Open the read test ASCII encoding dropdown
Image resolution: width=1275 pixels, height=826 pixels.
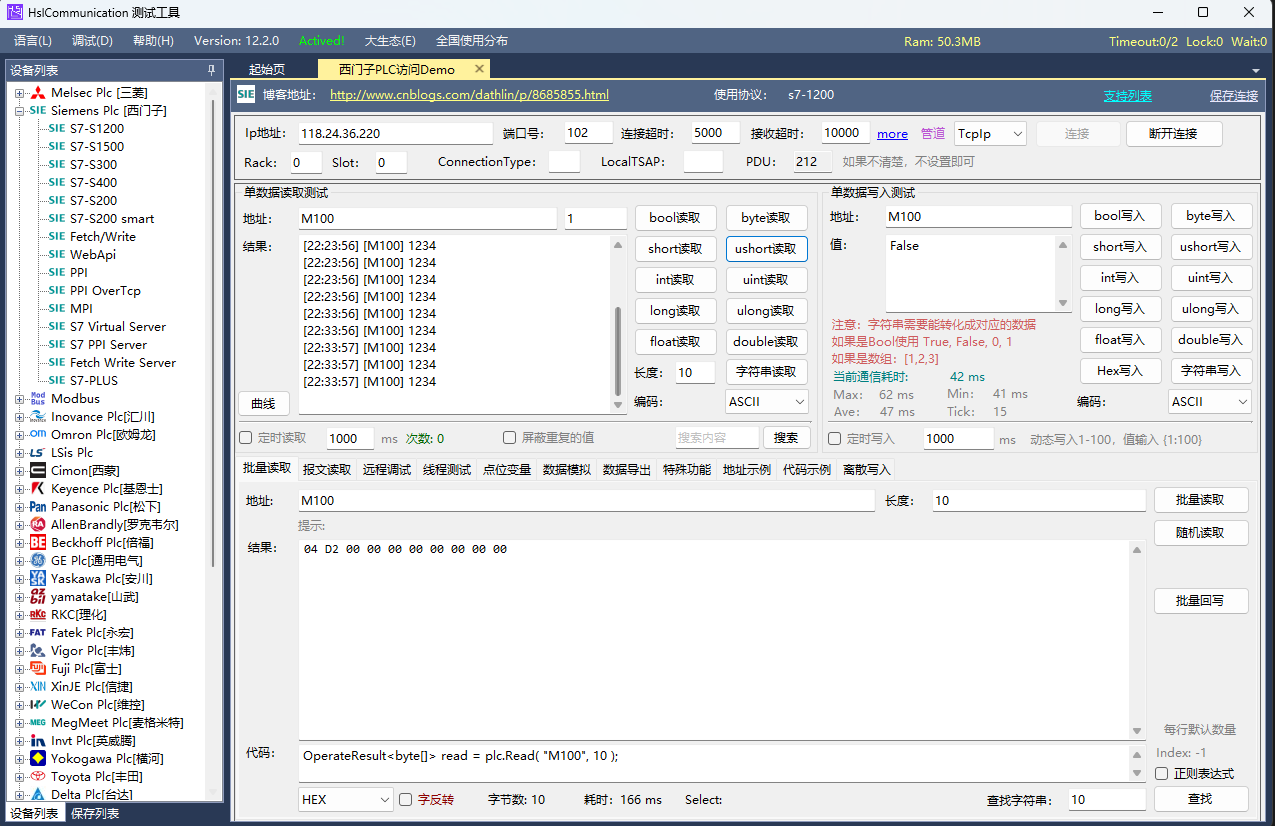pos(768,402)
